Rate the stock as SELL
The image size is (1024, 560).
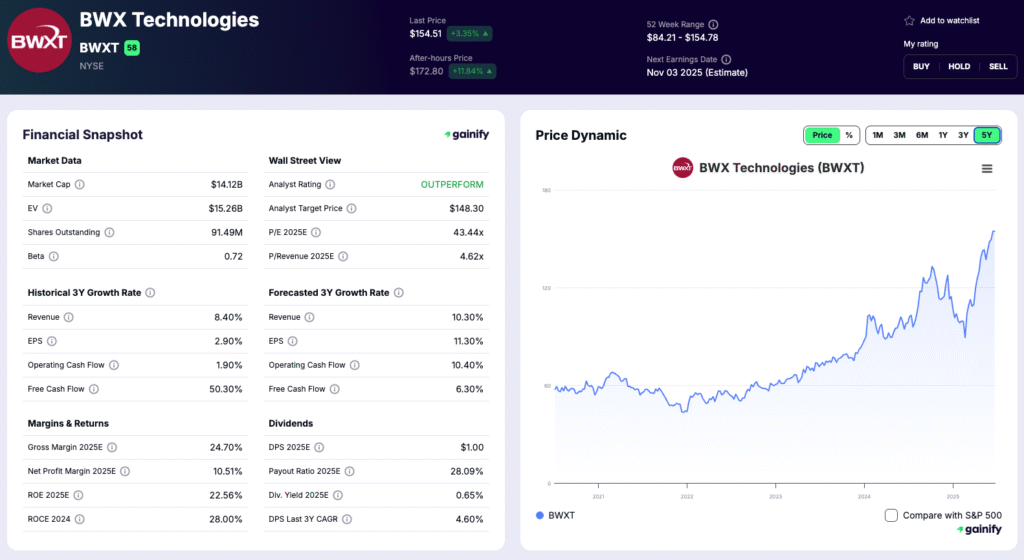[x=998, y=67]
